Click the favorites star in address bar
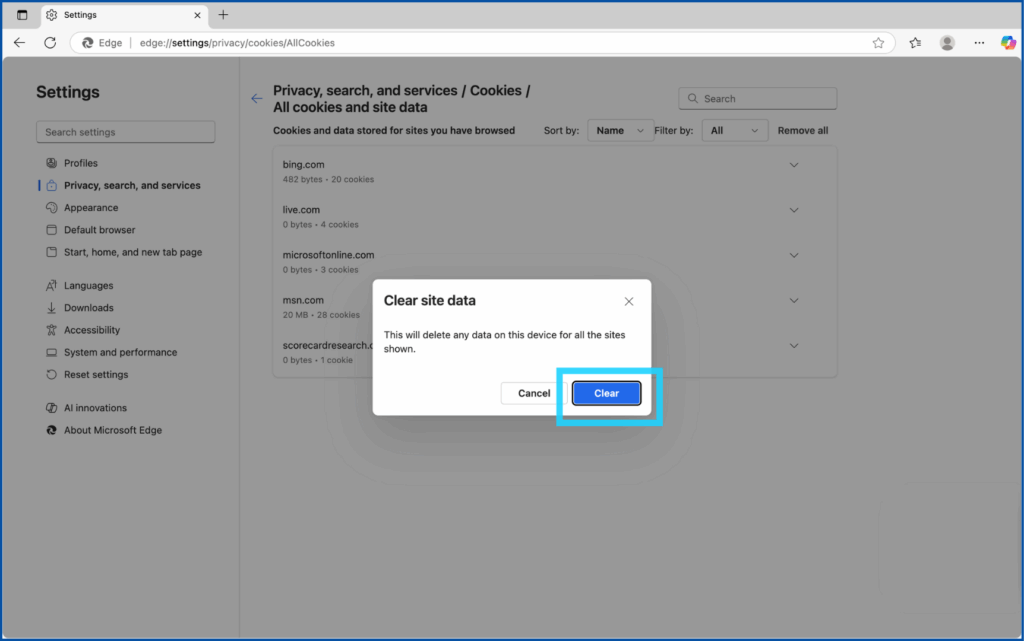 (x=878, y=43)
